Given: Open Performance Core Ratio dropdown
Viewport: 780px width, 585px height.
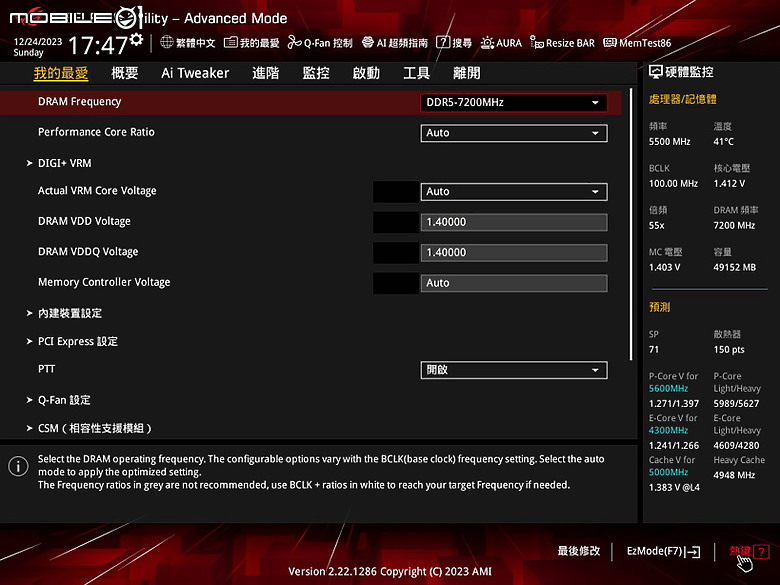Looking at the screenshot, I should click(514, 133).
